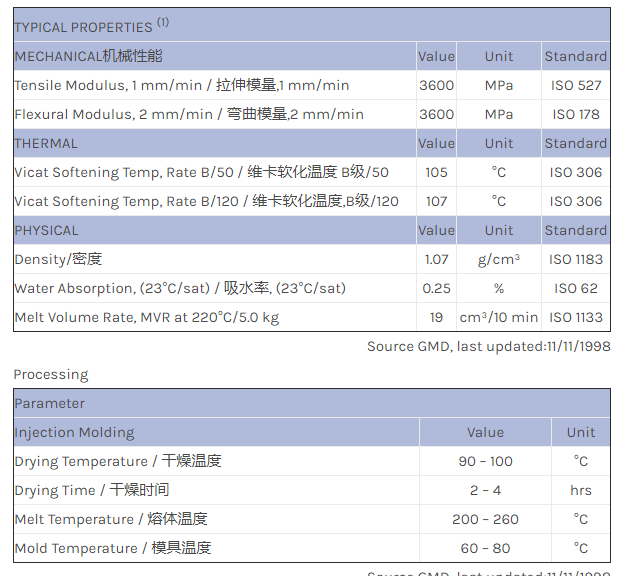The width and height of the screenshot is (618, 576).
Task: Select the ISO 1133 standard cell
Action: coord(576,317)
